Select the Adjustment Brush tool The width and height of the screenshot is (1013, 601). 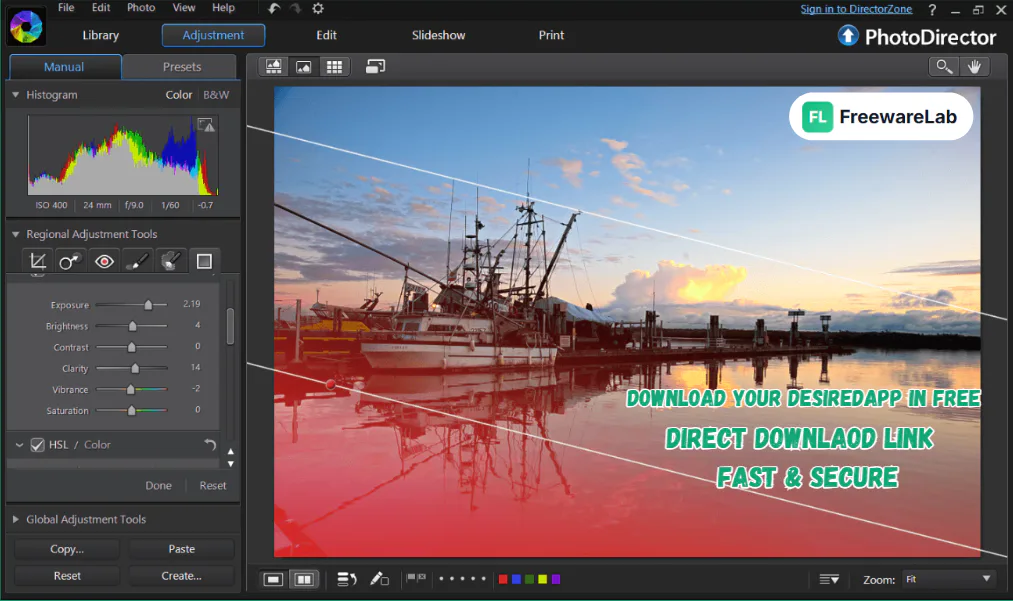(x=137, y=261)
